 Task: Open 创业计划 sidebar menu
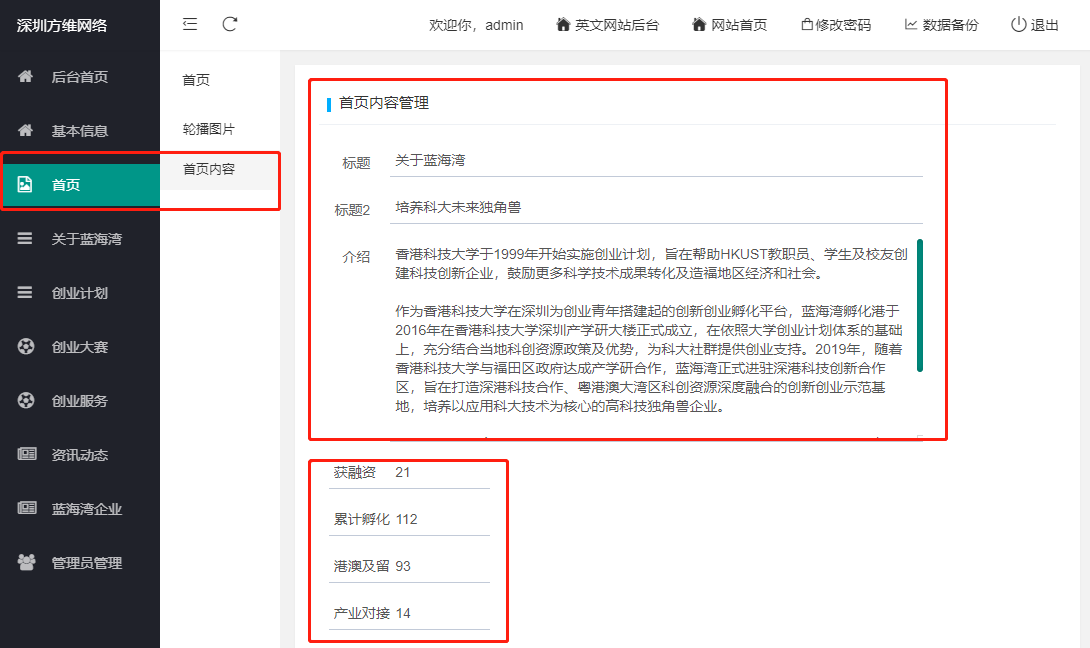(x=80, y=293)
